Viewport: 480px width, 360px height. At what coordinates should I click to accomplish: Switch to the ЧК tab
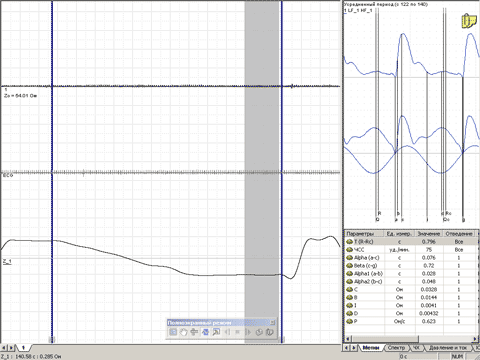coord(416,348)
